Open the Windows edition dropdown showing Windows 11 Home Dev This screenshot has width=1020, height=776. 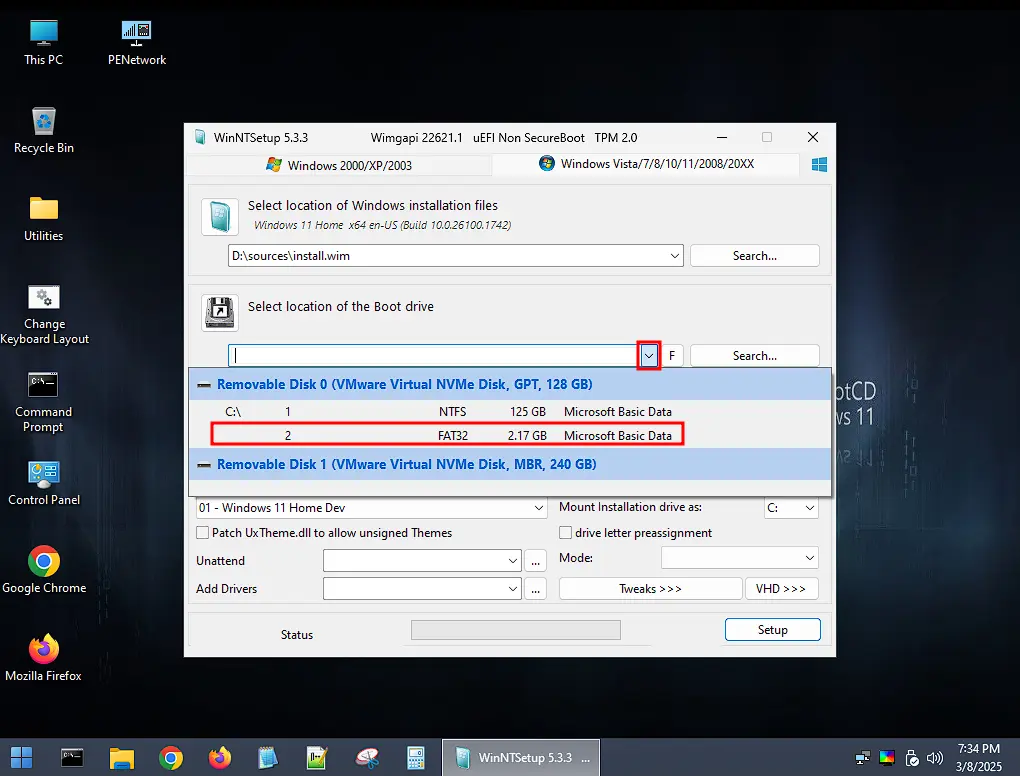(x=371, y=507)
